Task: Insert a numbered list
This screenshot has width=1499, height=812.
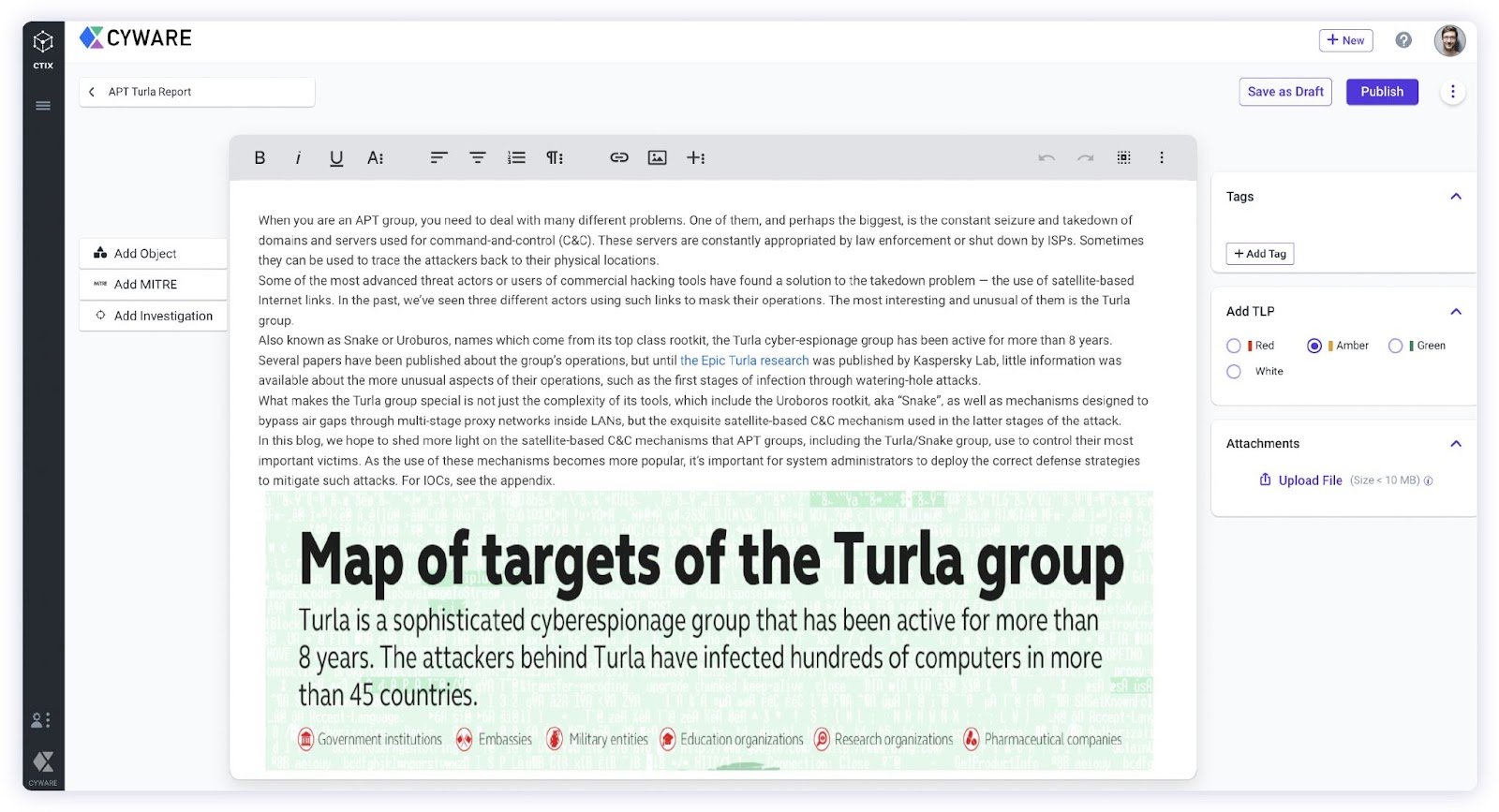Action: (x=516, y=158)
